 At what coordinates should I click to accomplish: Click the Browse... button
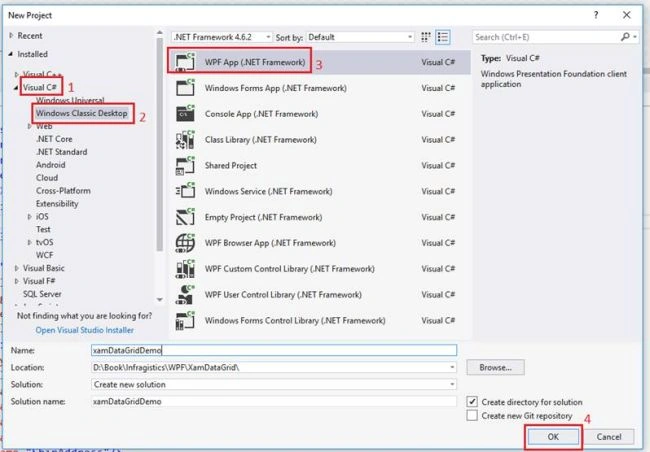point(495,367)
